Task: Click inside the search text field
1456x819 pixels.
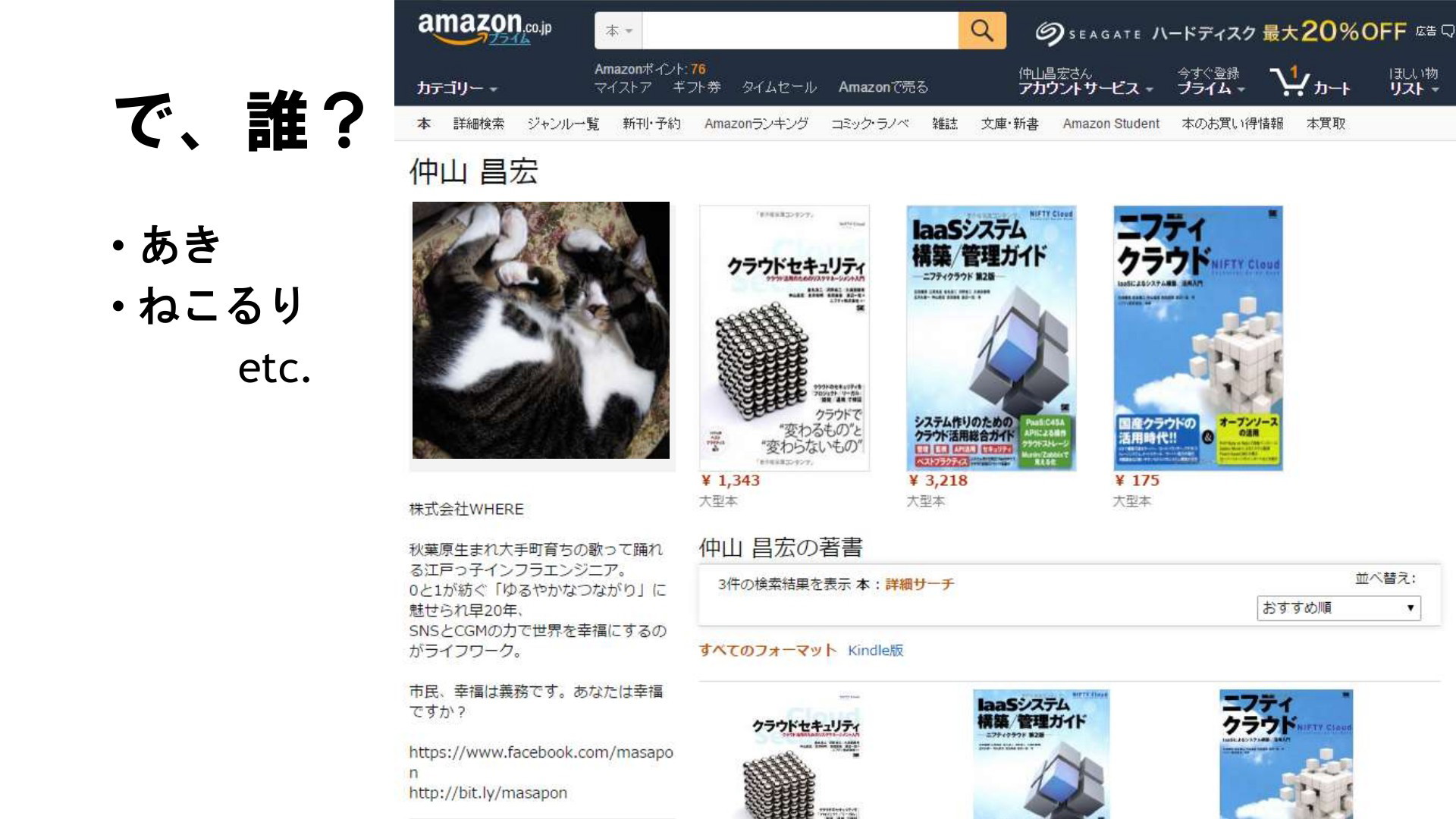Action: tap(800, 30)
